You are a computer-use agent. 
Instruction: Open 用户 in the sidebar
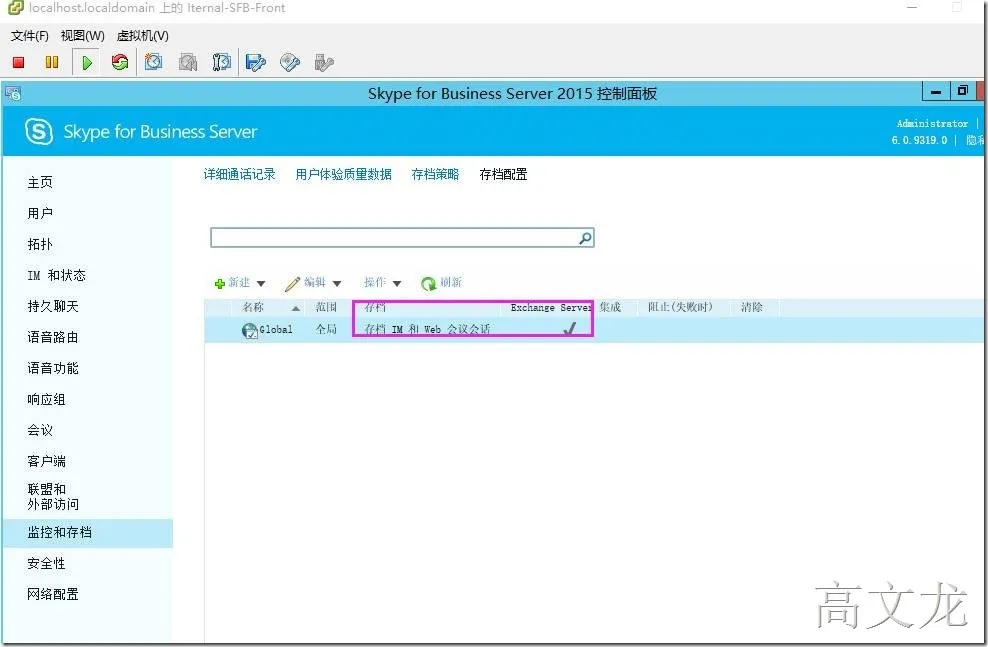pos(40,214)
